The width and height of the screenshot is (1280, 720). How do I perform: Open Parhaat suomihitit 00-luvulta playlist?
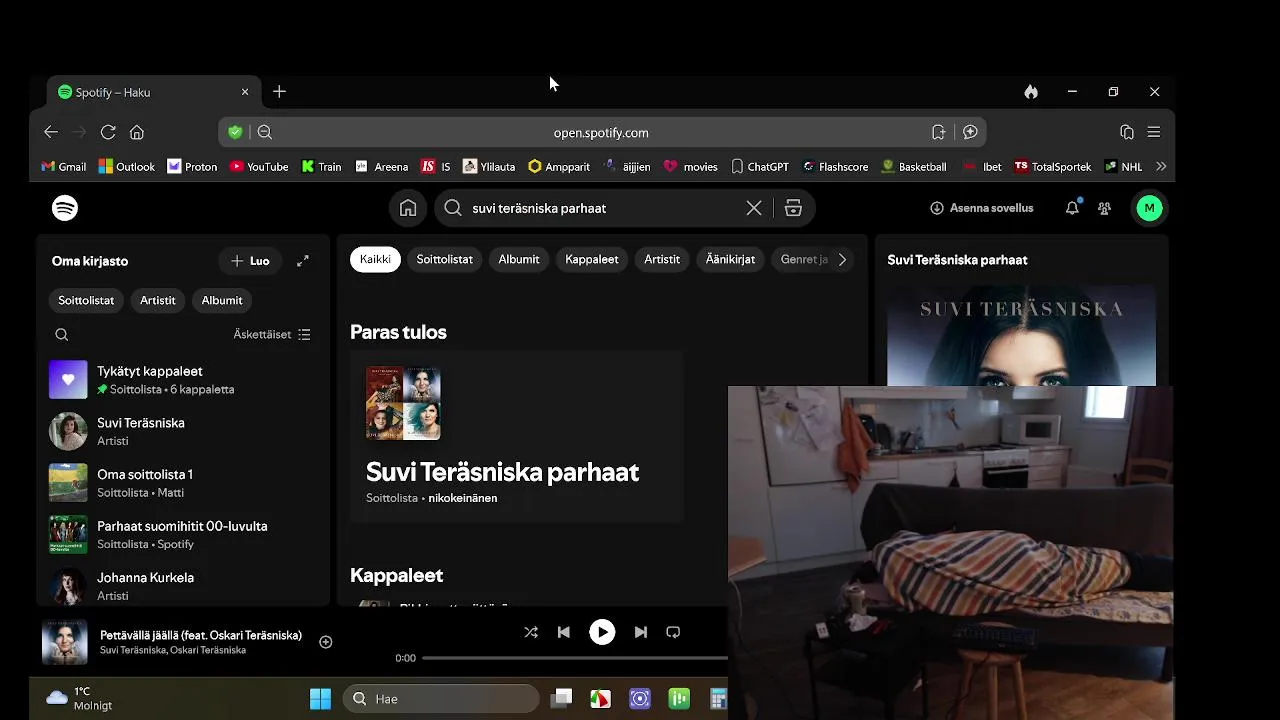coord(183,535)
